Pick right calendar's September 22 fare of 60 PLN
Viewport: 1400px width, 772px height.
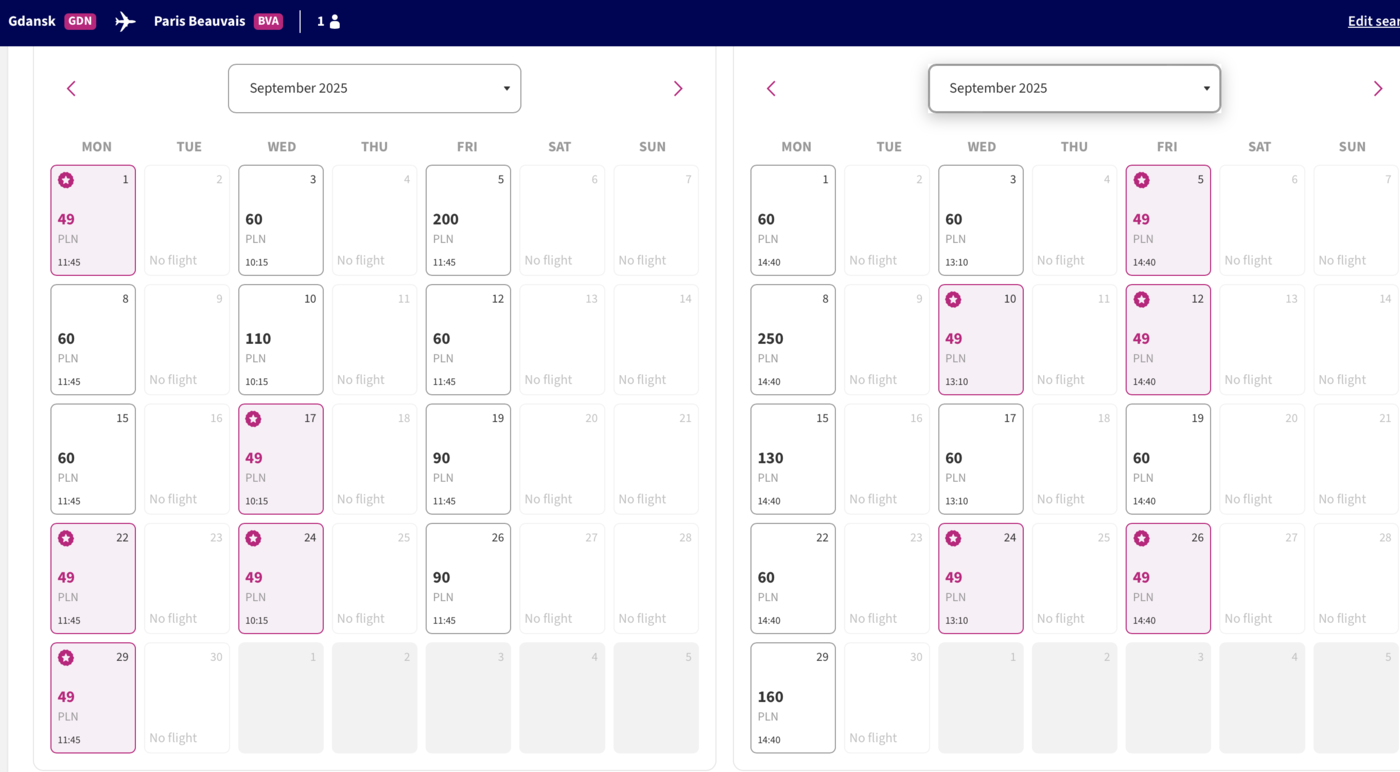point(793,579)
